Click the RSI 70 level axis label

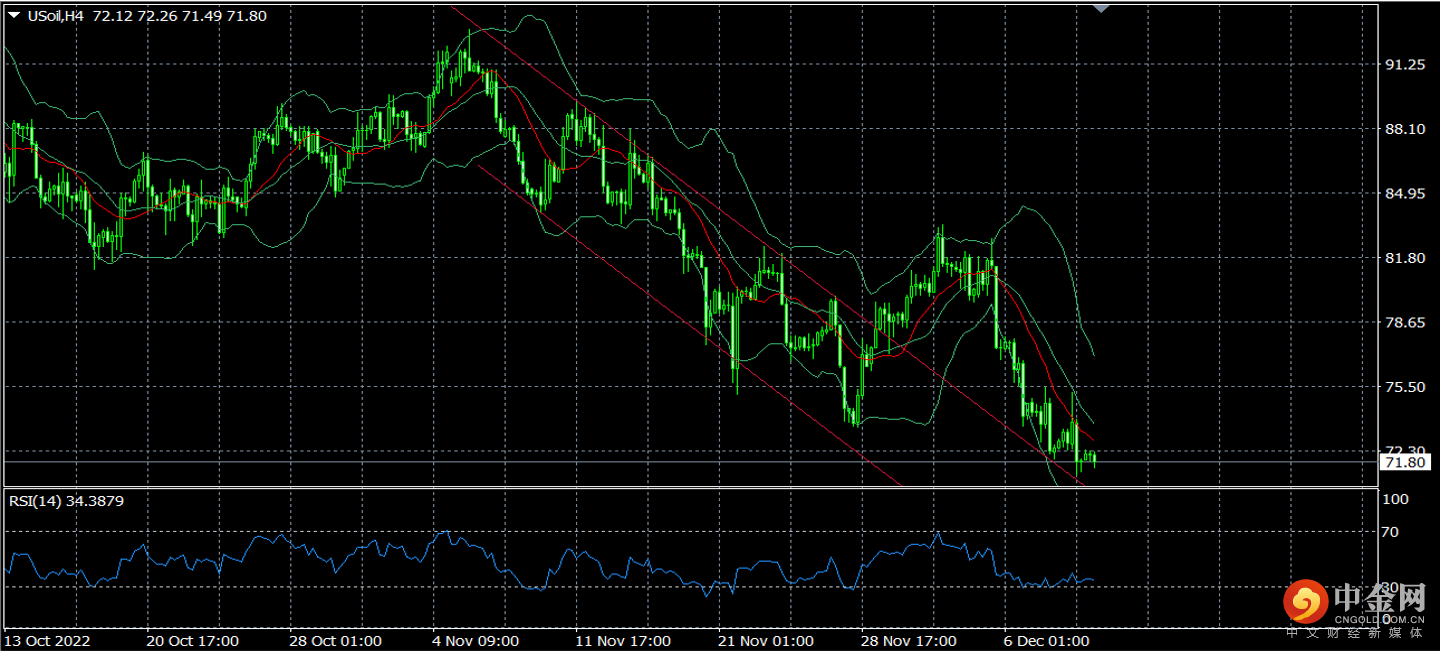1389,532
